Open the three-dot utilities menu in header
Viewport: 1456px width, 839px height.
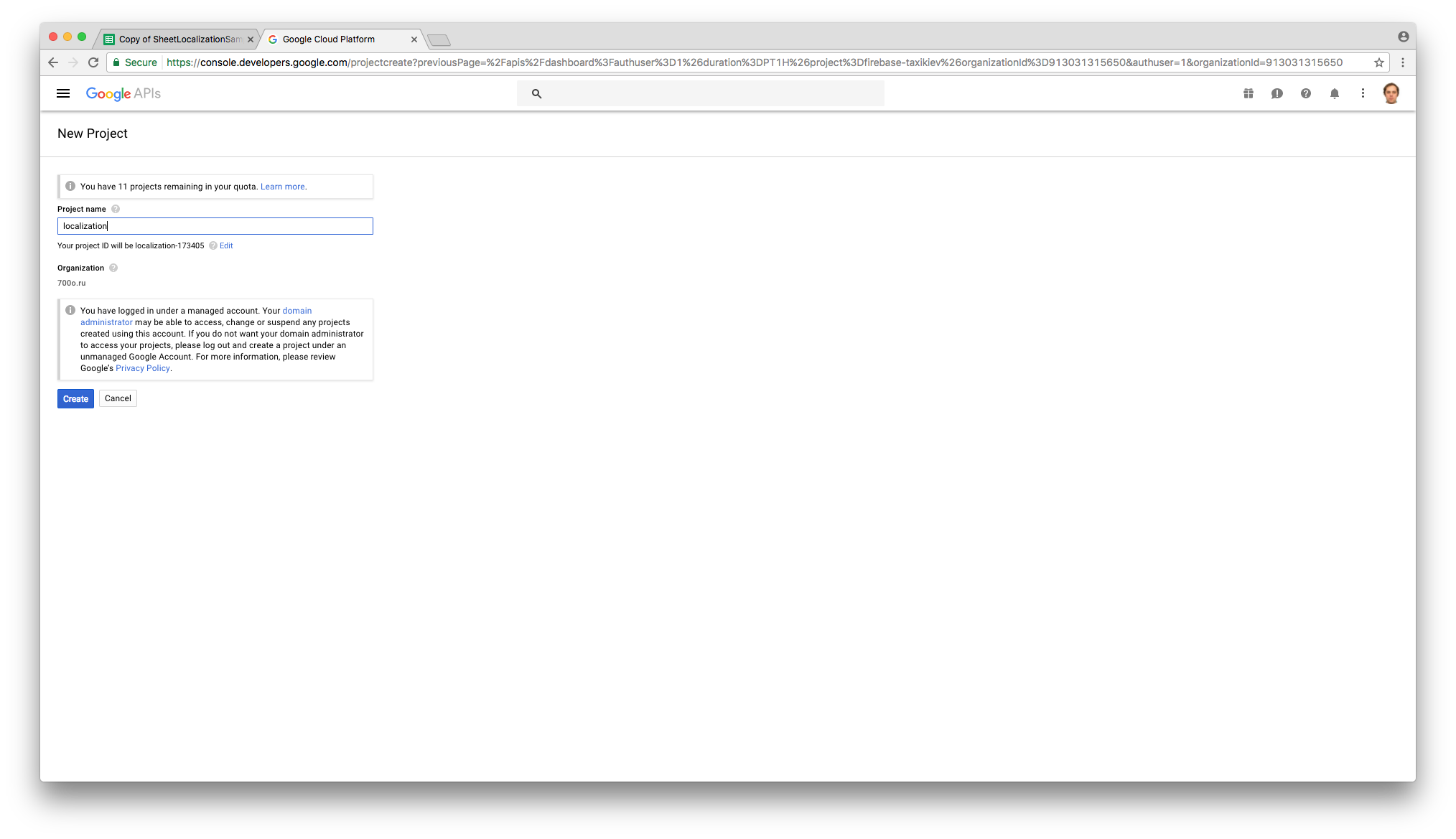coord(1363,93)
